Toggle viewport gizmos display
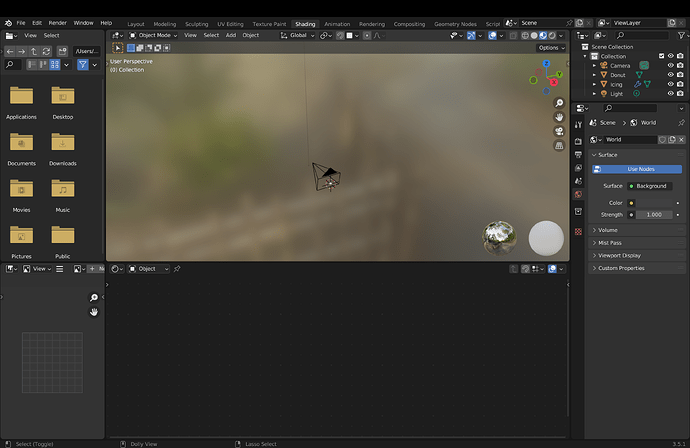The height and width of the screenshot is (448, 690). 471,36
